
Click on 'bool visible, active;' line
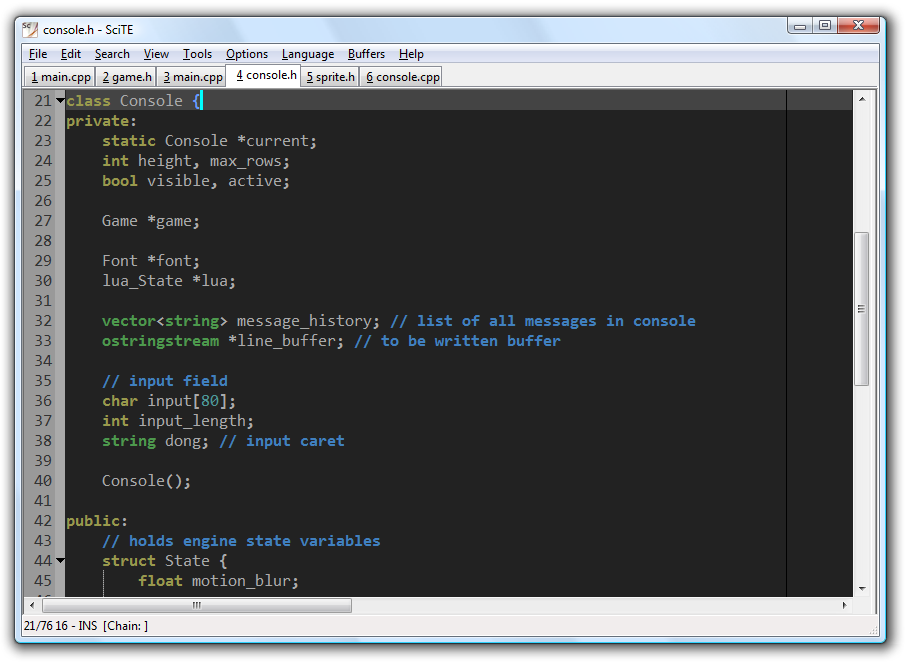click(x=196, y=181)
